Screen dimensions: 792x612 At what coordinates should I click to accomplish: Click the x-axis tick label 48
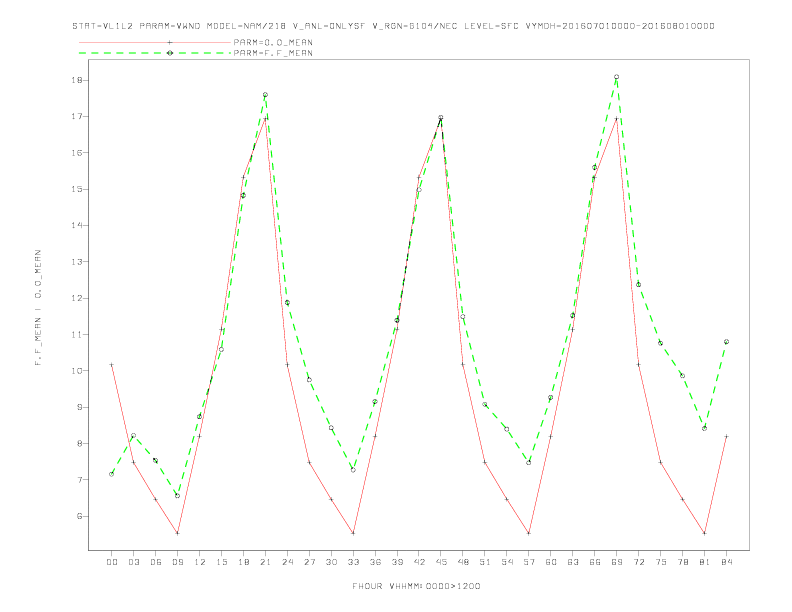tap(463, 562)
